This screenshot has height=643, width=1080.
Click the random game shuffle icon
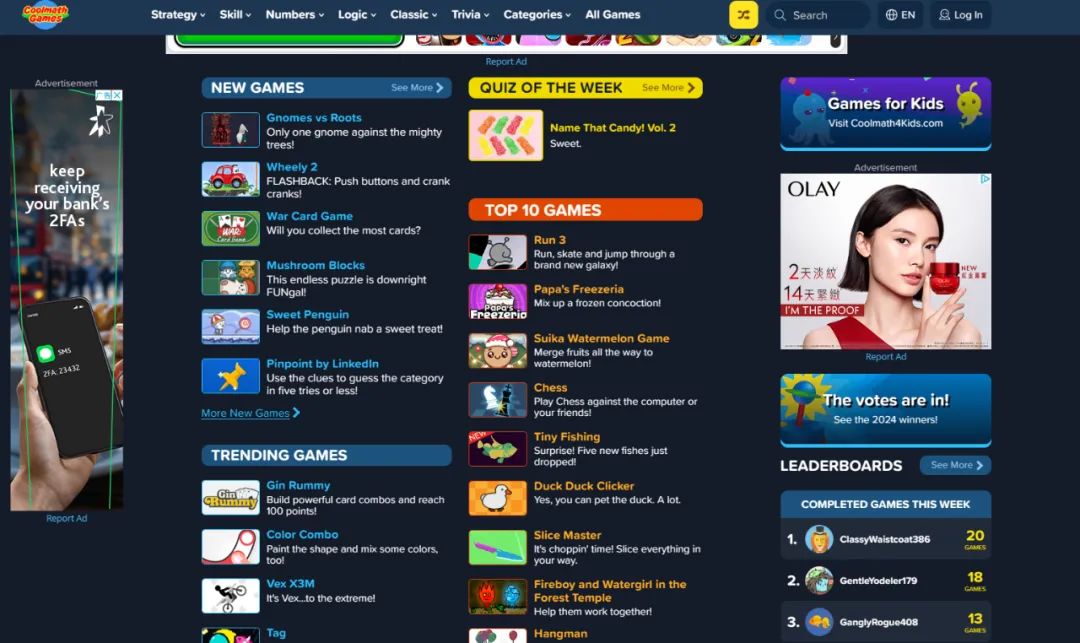[743, 14]
